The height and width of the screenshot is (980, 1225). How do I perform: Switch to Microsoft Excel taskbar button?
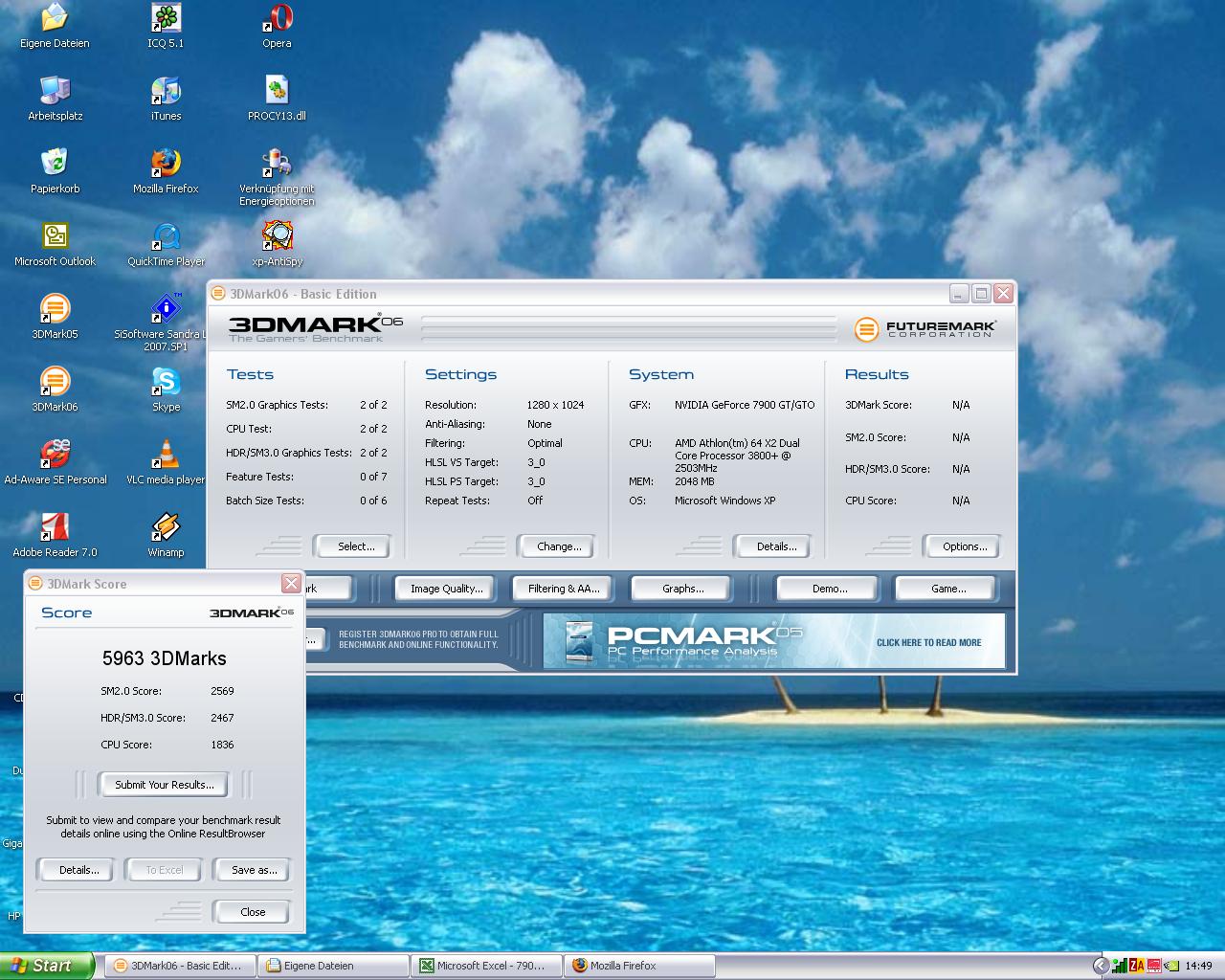click(x=487, y=966)
